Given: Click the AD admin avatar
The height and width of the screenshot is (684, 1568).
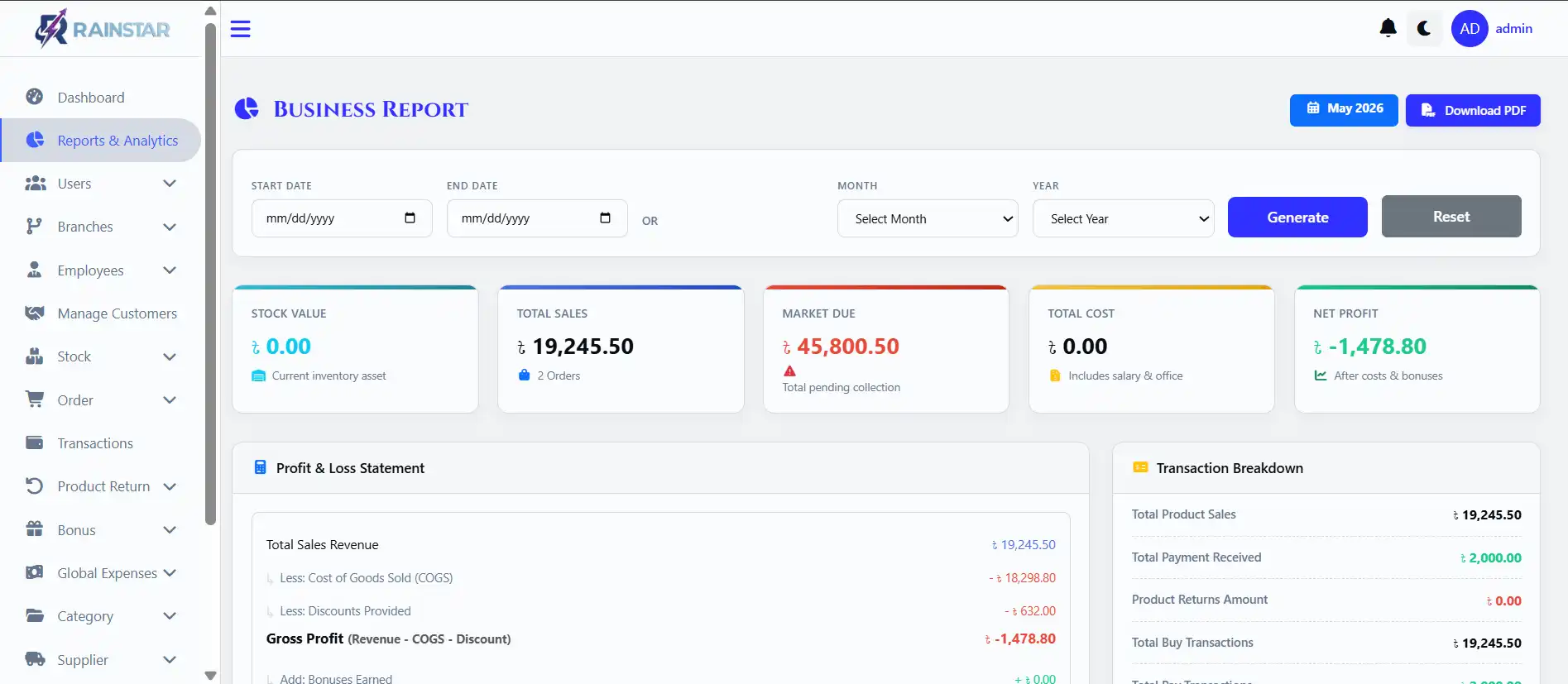Looking at the screenshot, I should click(1470, 29).
